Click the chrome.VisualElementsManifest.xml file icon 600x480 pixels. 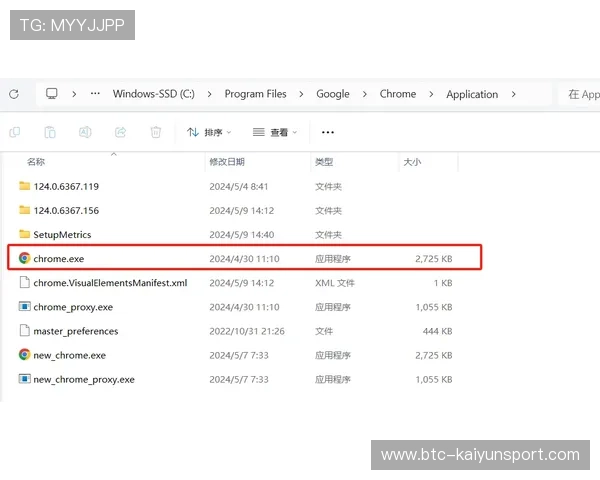24,282
